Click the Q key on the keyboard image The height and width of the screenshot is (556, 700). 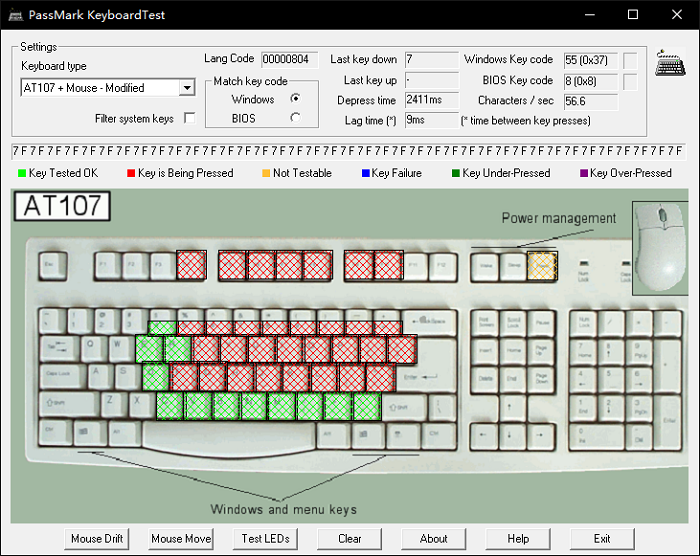pos(93,347)
